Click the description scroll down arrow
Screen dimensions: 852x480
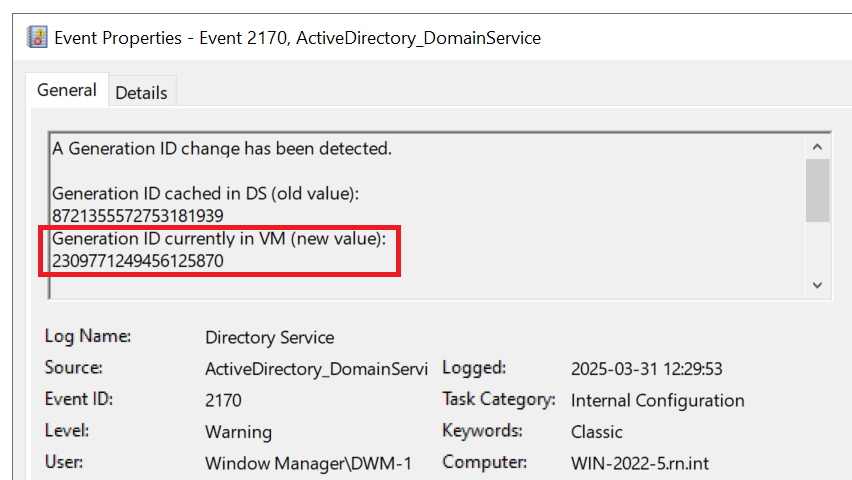817,285
